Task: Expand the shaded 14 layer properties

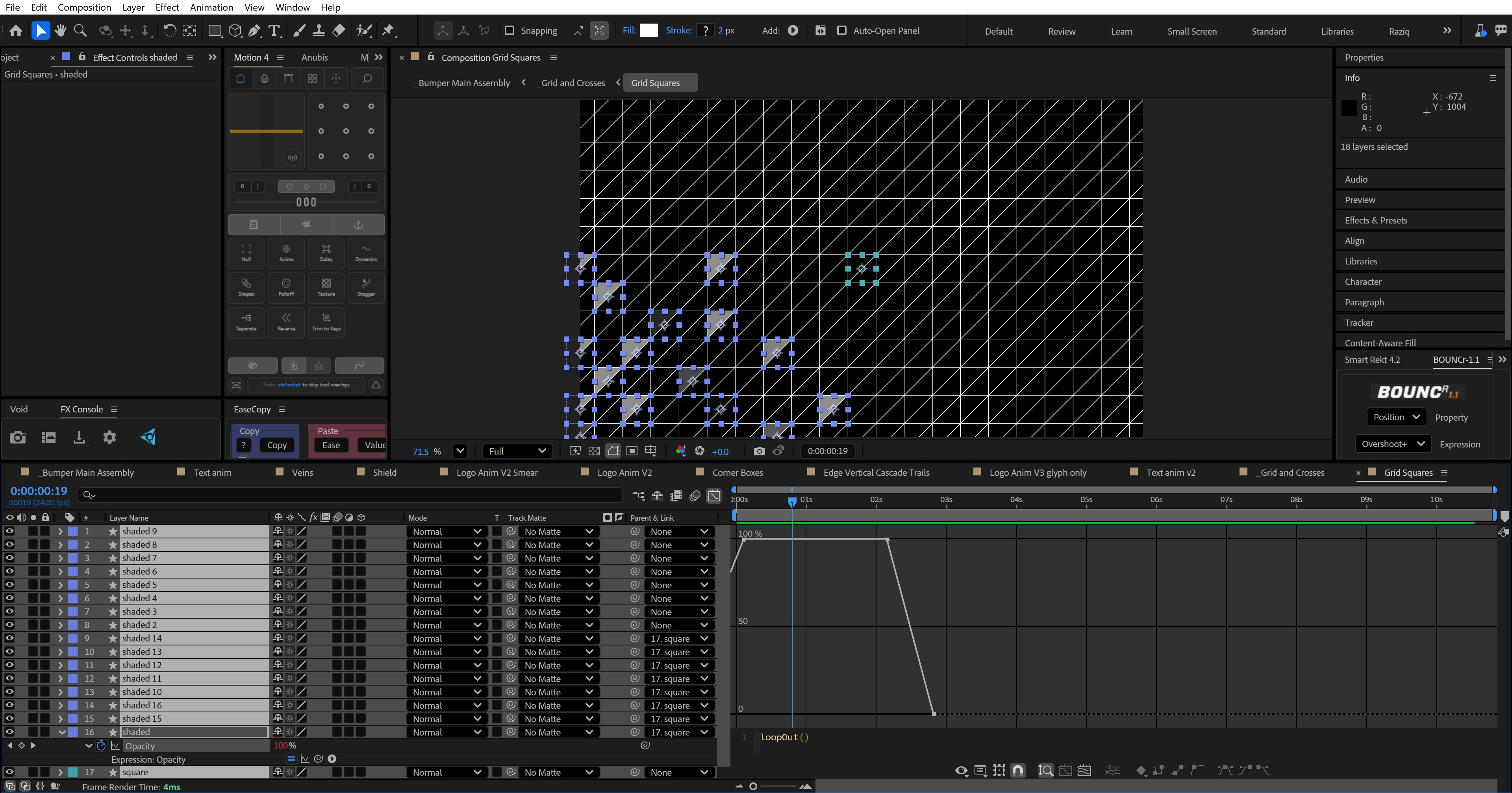Action: point(61,639)
